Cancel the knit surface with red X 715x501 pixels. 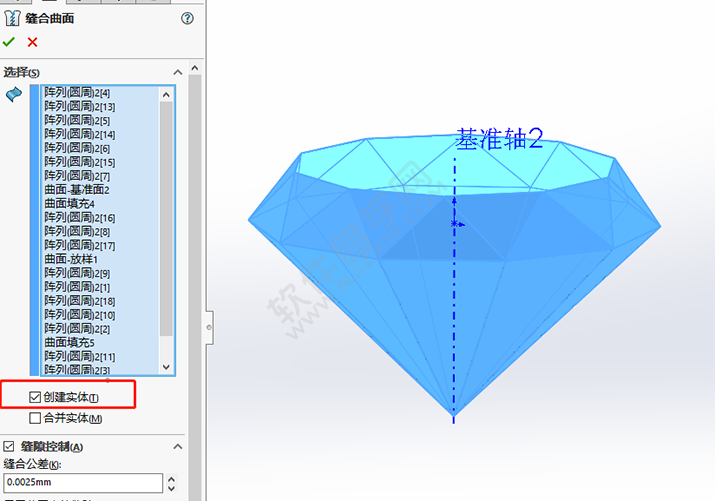pos(32,42)
